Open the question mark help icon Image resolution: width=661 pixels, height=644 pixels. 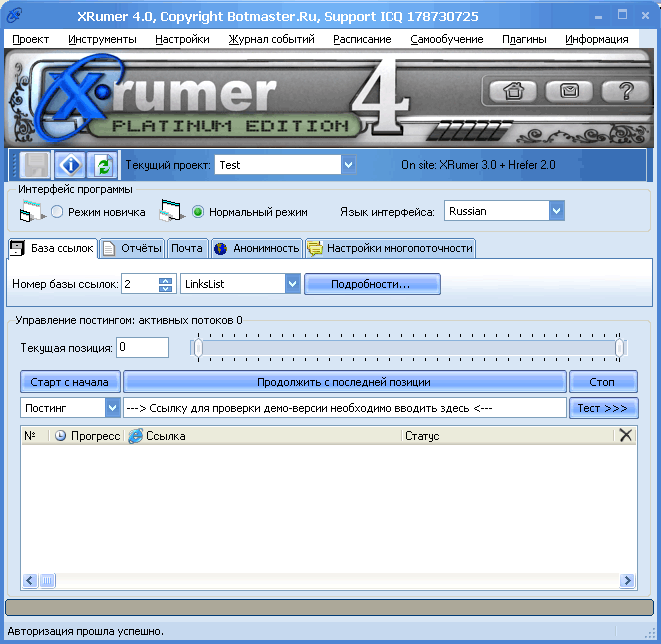tap(626, 91)
